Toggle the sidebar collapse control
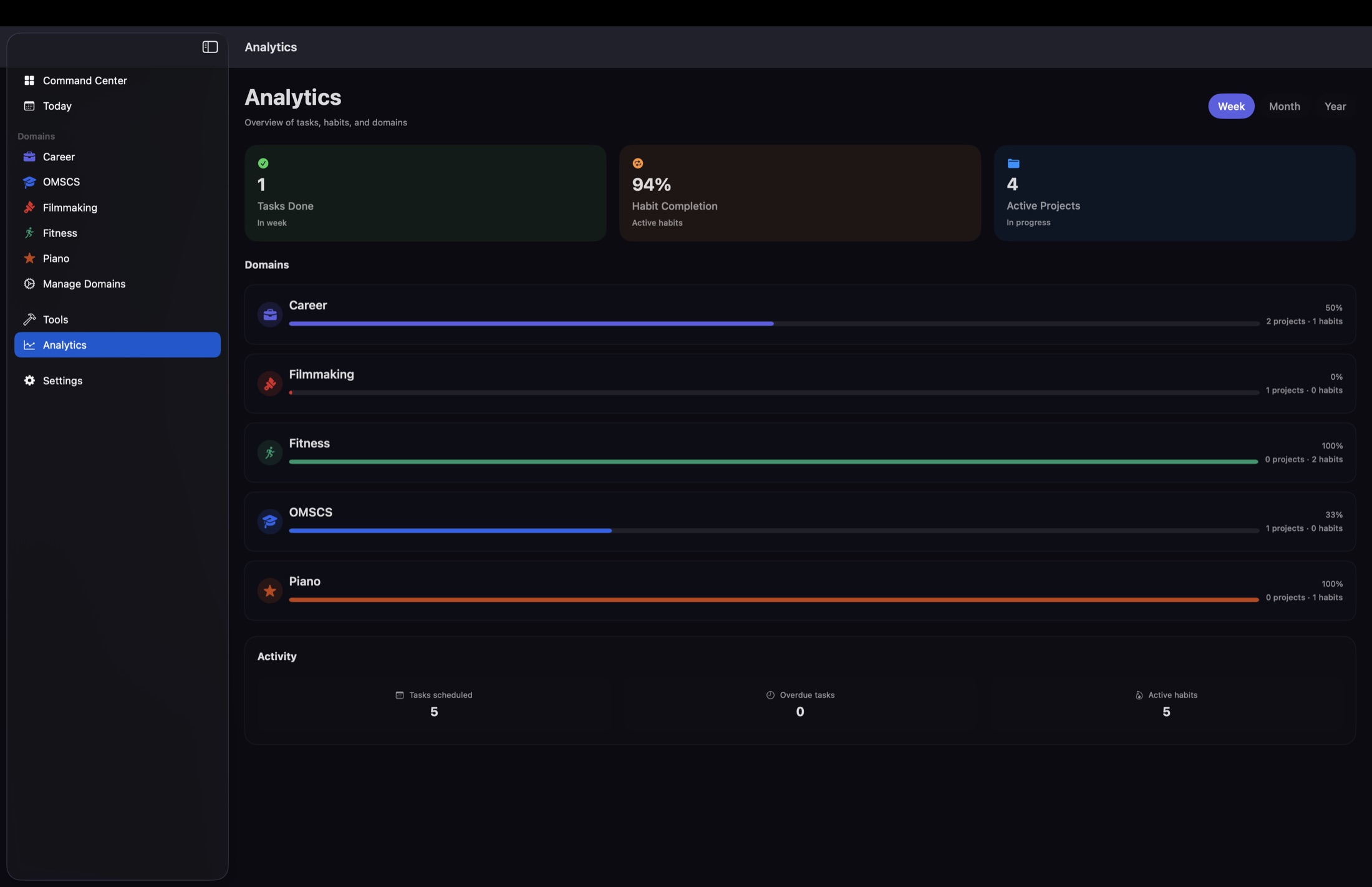The height and width of the screenshot is (887, 1372). [x=210, y=47]
